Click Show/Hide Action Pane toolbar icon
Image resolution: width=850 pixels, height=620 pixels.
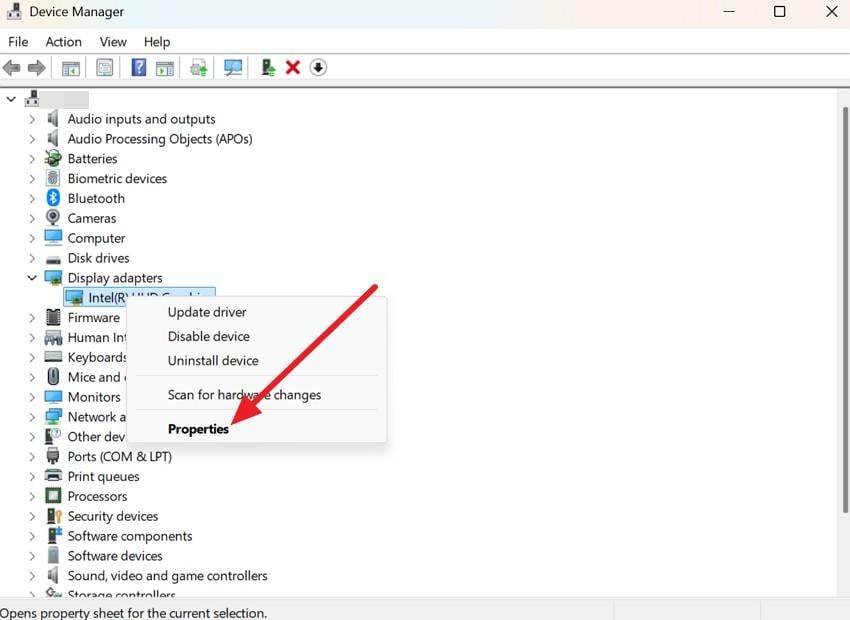tap(165, 68)
